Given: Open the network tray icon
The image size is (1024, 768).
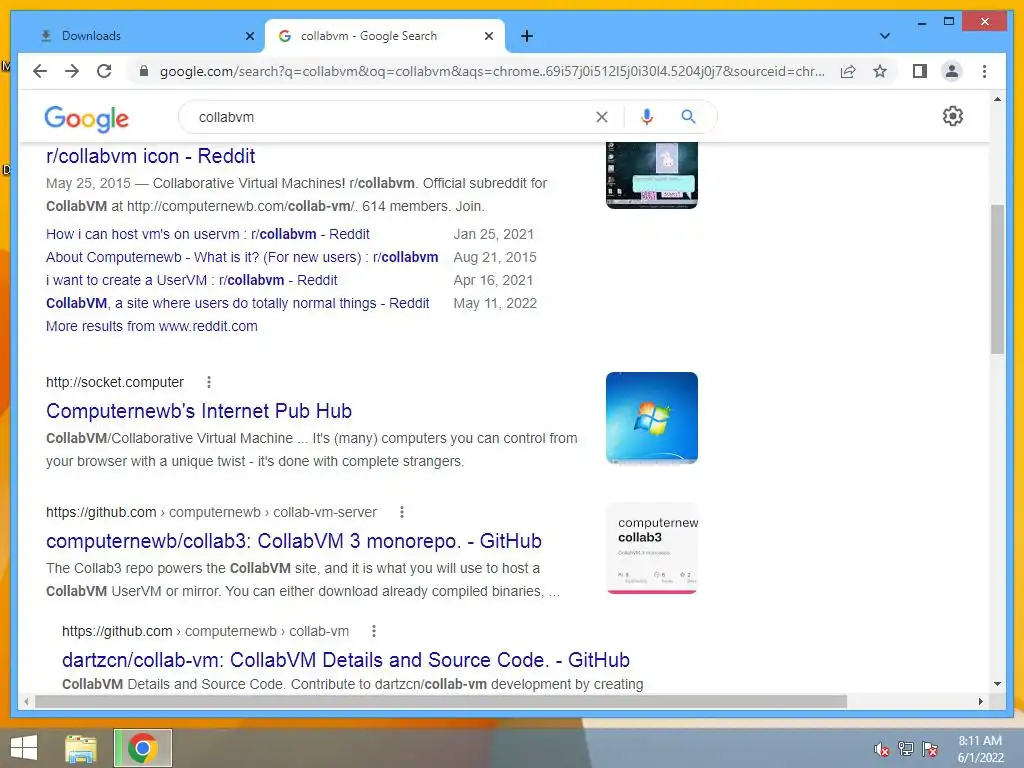Looking at the screenshot, I should point(906,749).
